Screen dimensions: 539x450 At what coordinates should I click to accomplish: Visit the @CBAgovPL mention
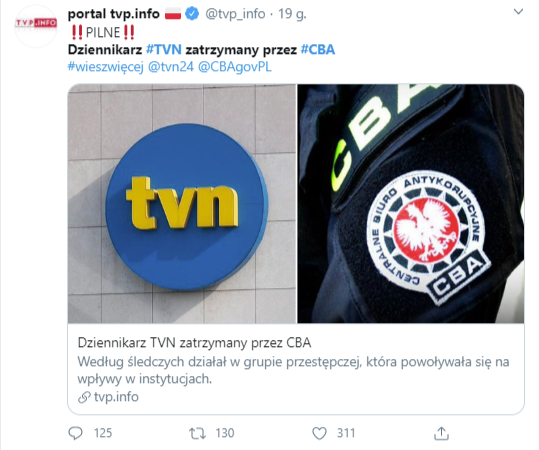tap(235, 66)
